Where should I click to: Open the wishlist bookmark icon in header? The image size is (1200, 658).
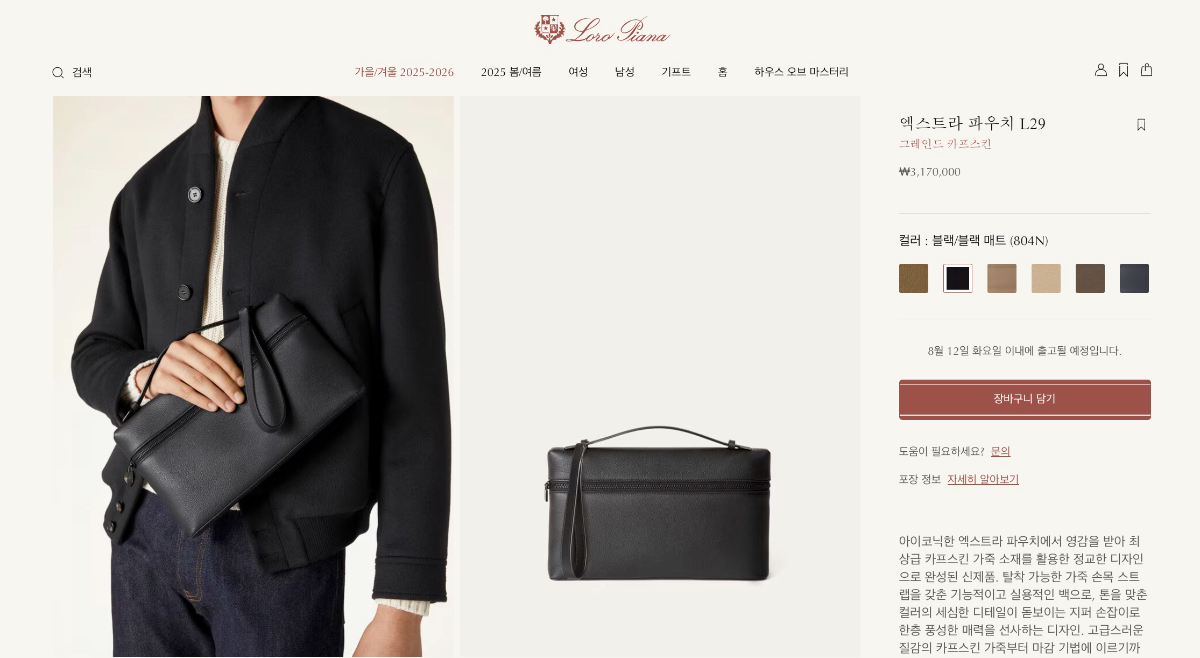coord(1124,70)
